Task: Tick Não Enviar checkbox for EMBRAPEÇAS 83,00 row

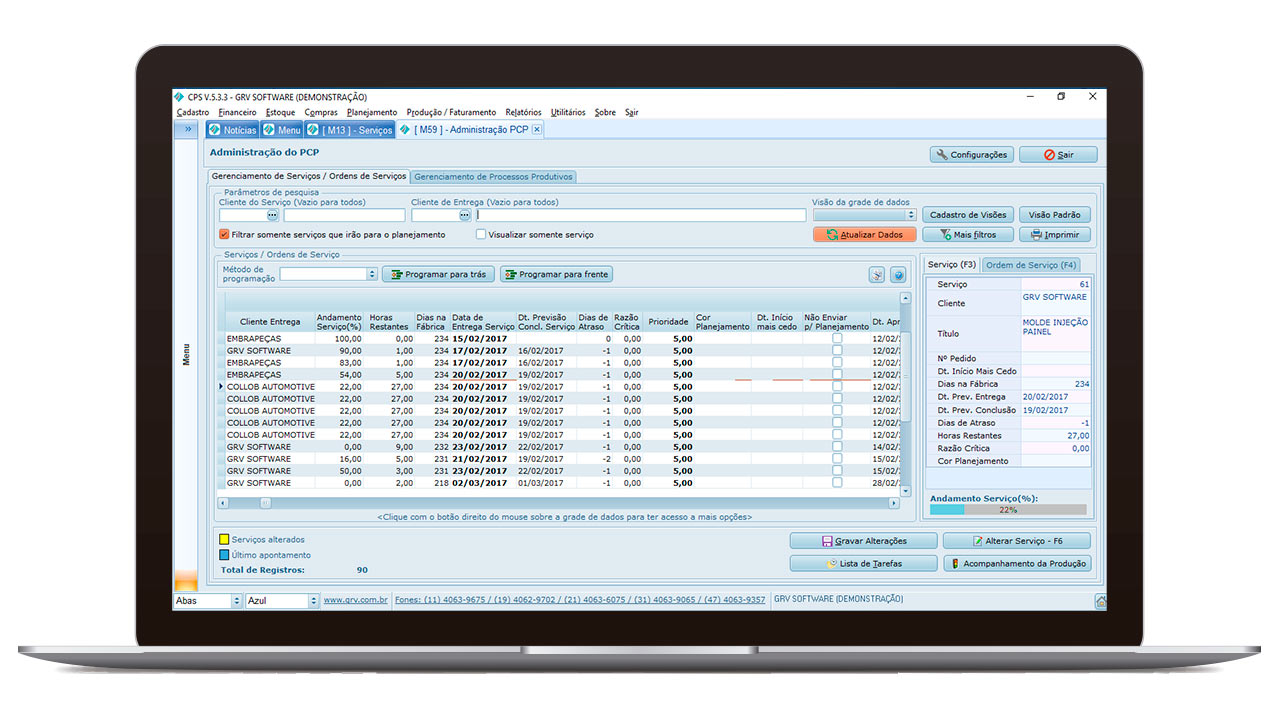Action: 837,363
